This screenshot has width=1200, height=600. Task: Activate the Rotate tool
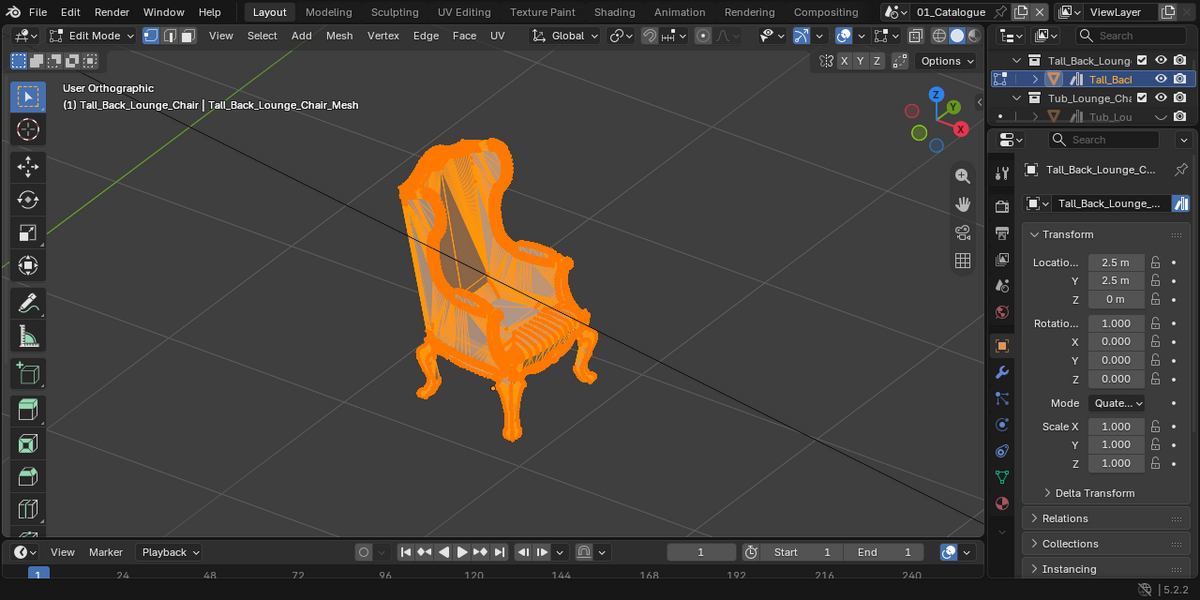pyautogui.click(x=28, y=200)
